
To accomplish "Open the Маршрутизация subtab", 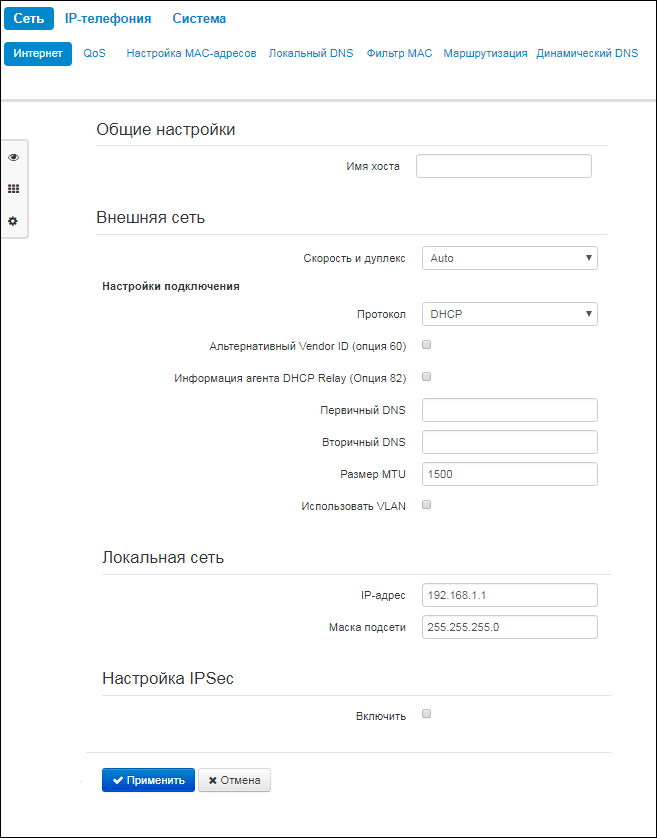I will click(485, 54).
